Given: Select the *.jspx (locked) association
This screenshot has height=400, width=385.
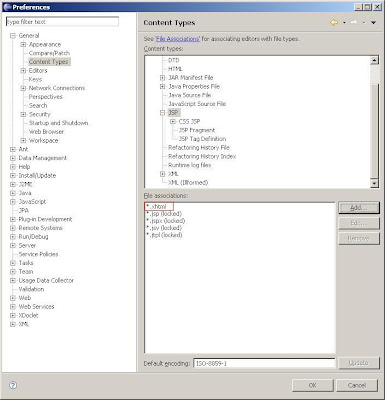Looking at the screenshot, I should click(166, 221).
